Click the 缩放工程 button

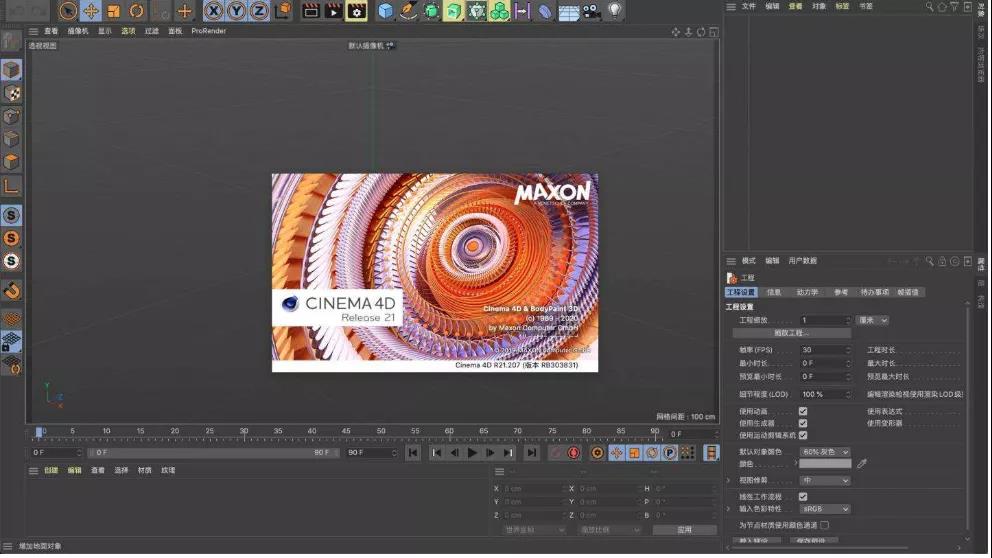(792, 333)
